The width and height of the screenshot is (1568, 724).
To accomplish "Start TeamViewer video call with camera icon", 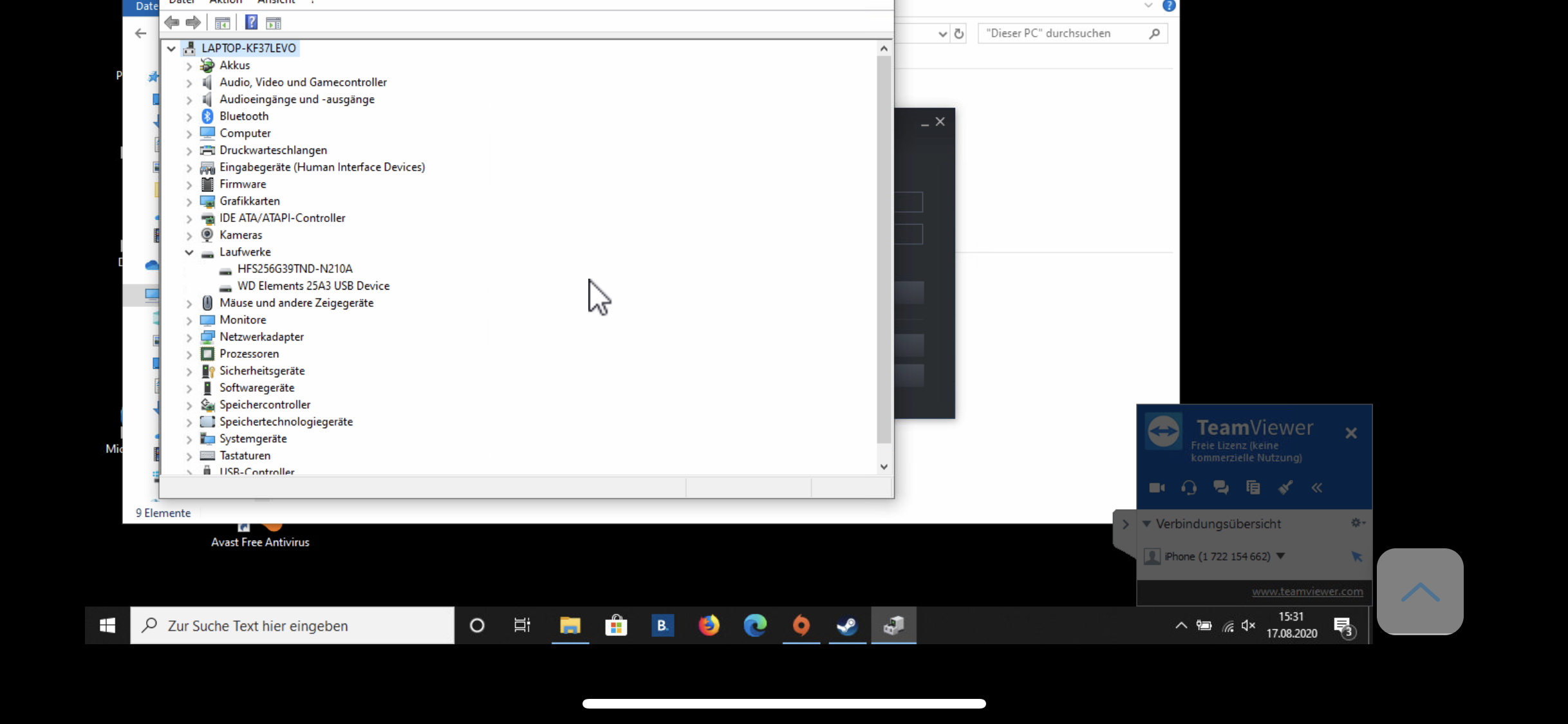I will 1157,488.
